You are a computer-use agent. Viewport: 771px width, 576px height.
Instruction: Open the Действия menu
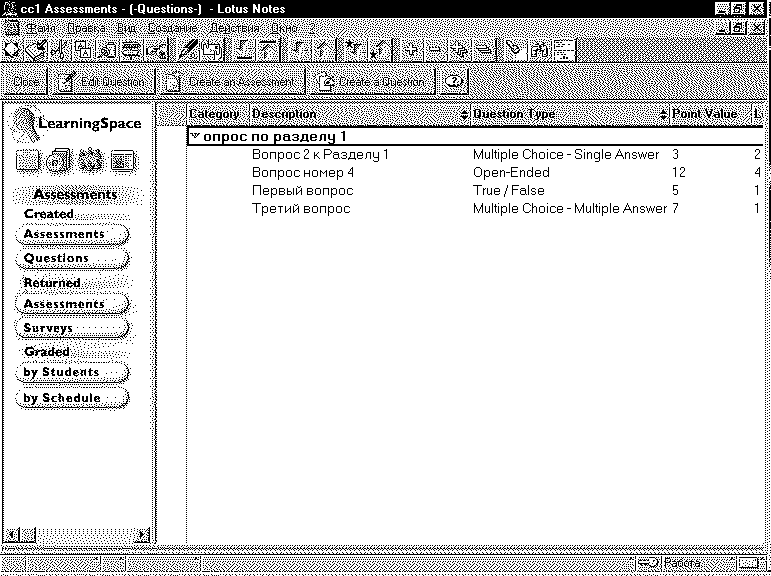[x=234, y=28]
